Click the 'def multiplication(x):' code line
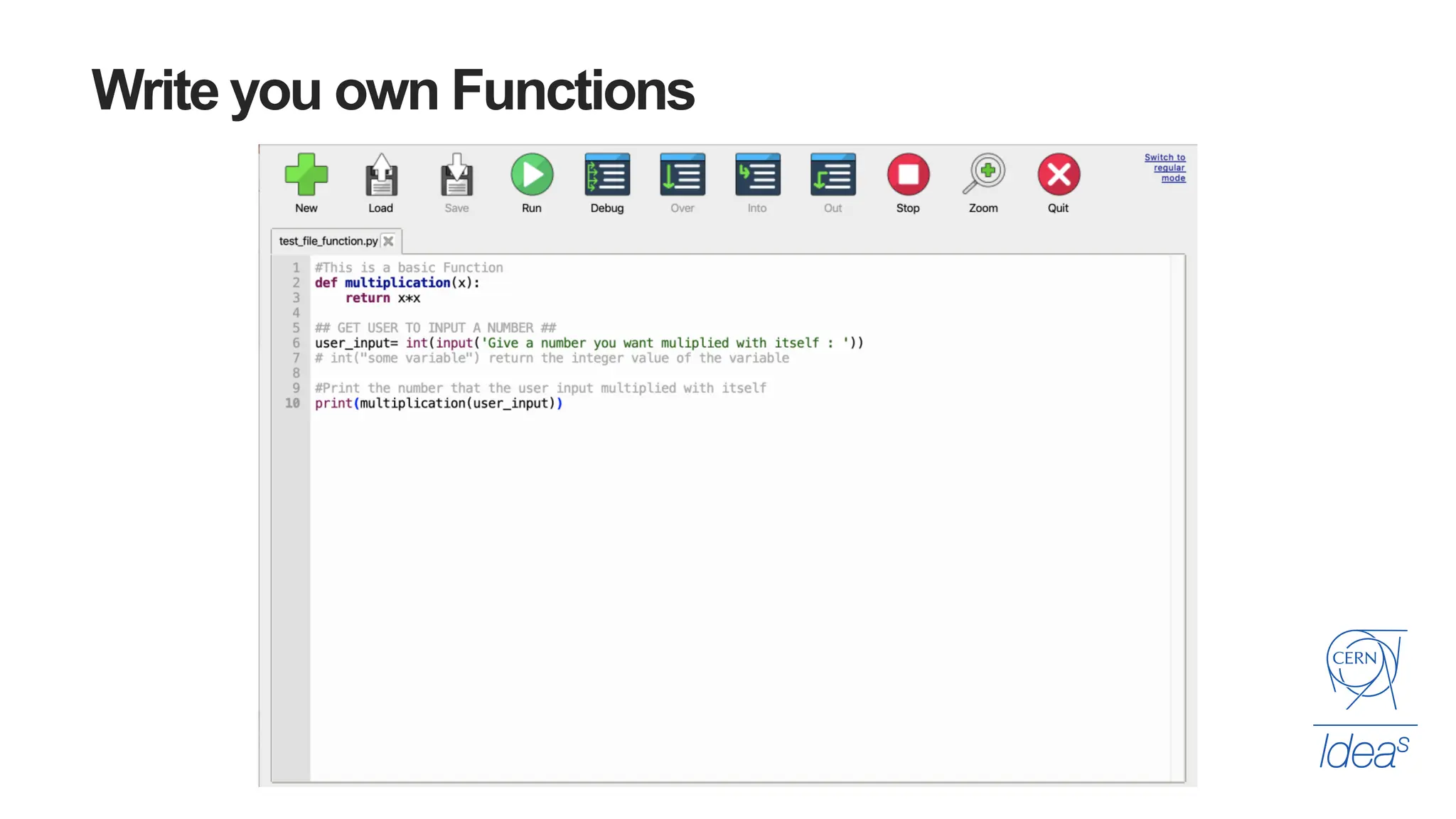This screenshot has height=819, width=1456. [397, 283]
